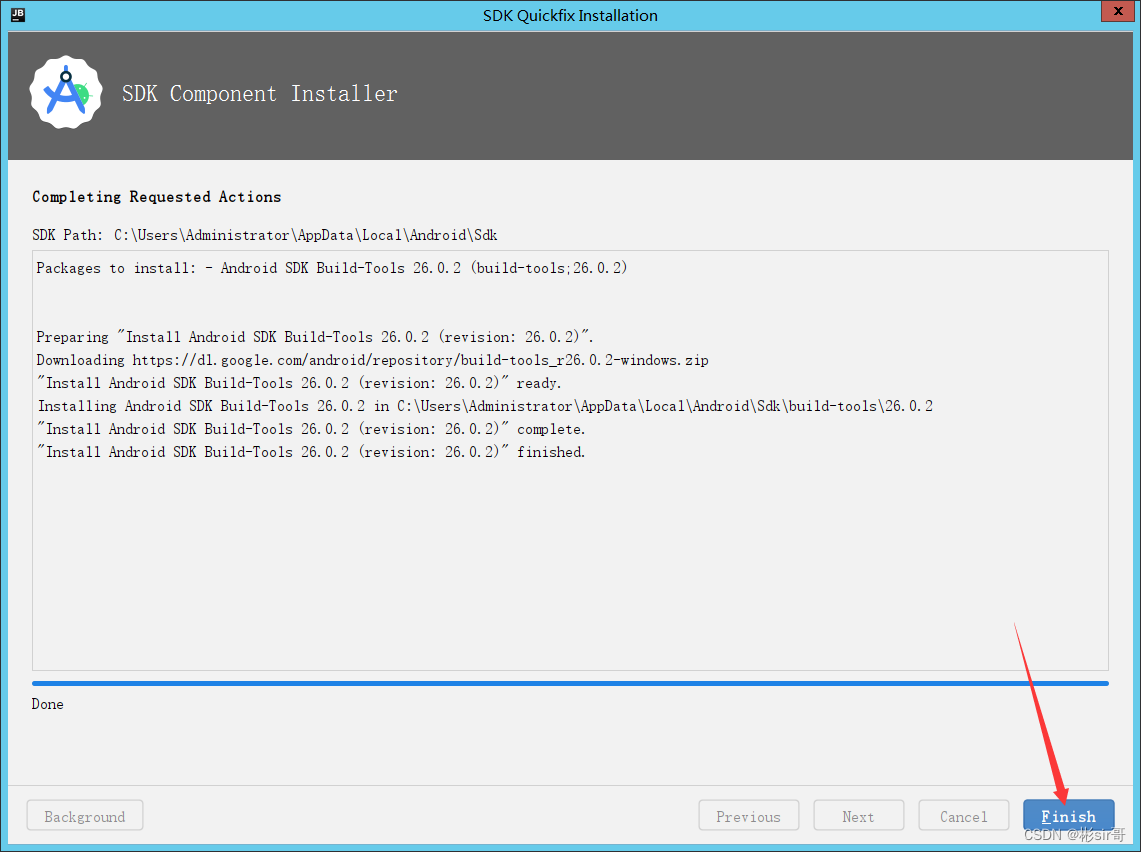The width and height of the screenshot is (1141, 852).
Task: Click the 'Preparing' log line
Action: click(315, 337)
